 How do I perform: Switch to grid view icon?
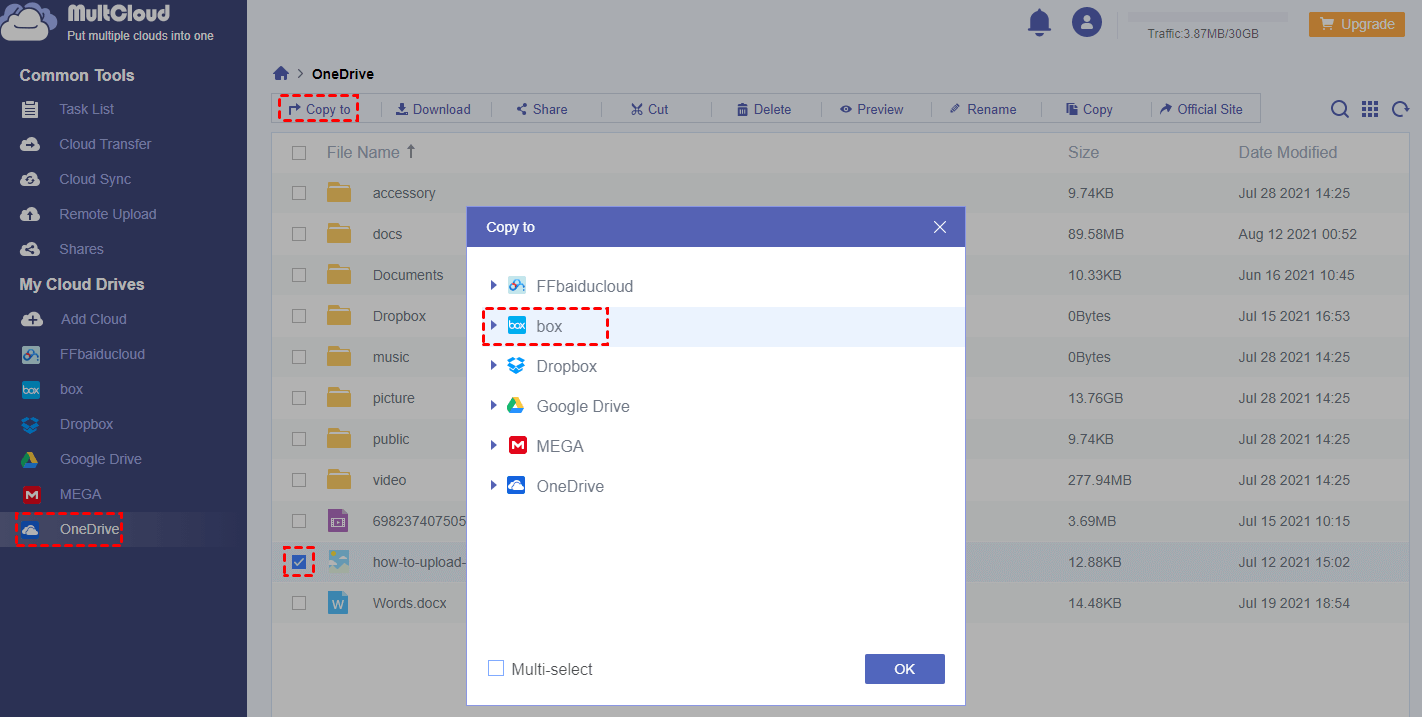tap(1370, 109)
